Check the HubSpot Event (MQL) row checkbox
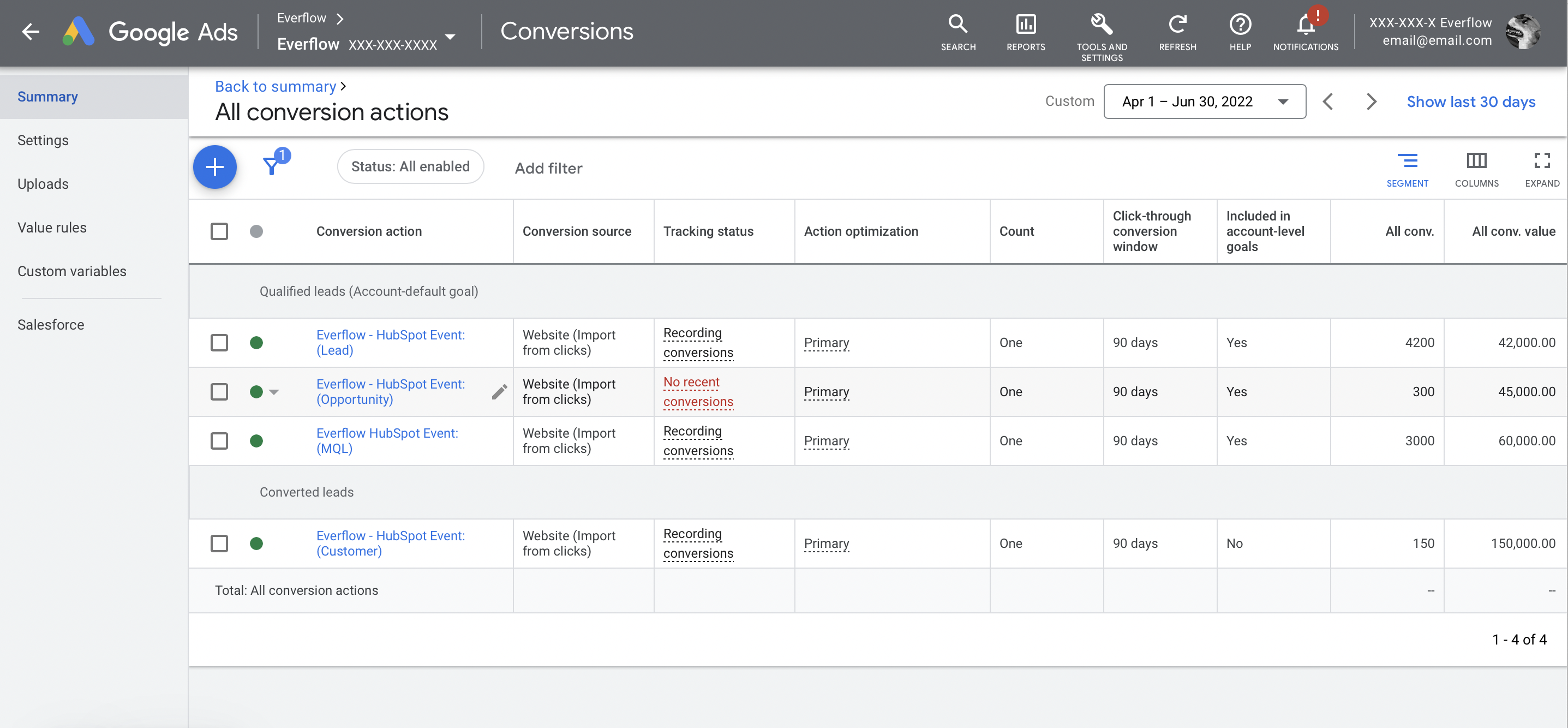Image resolution: width=1568 pixels, height=728 pixels. click(219, 441)
